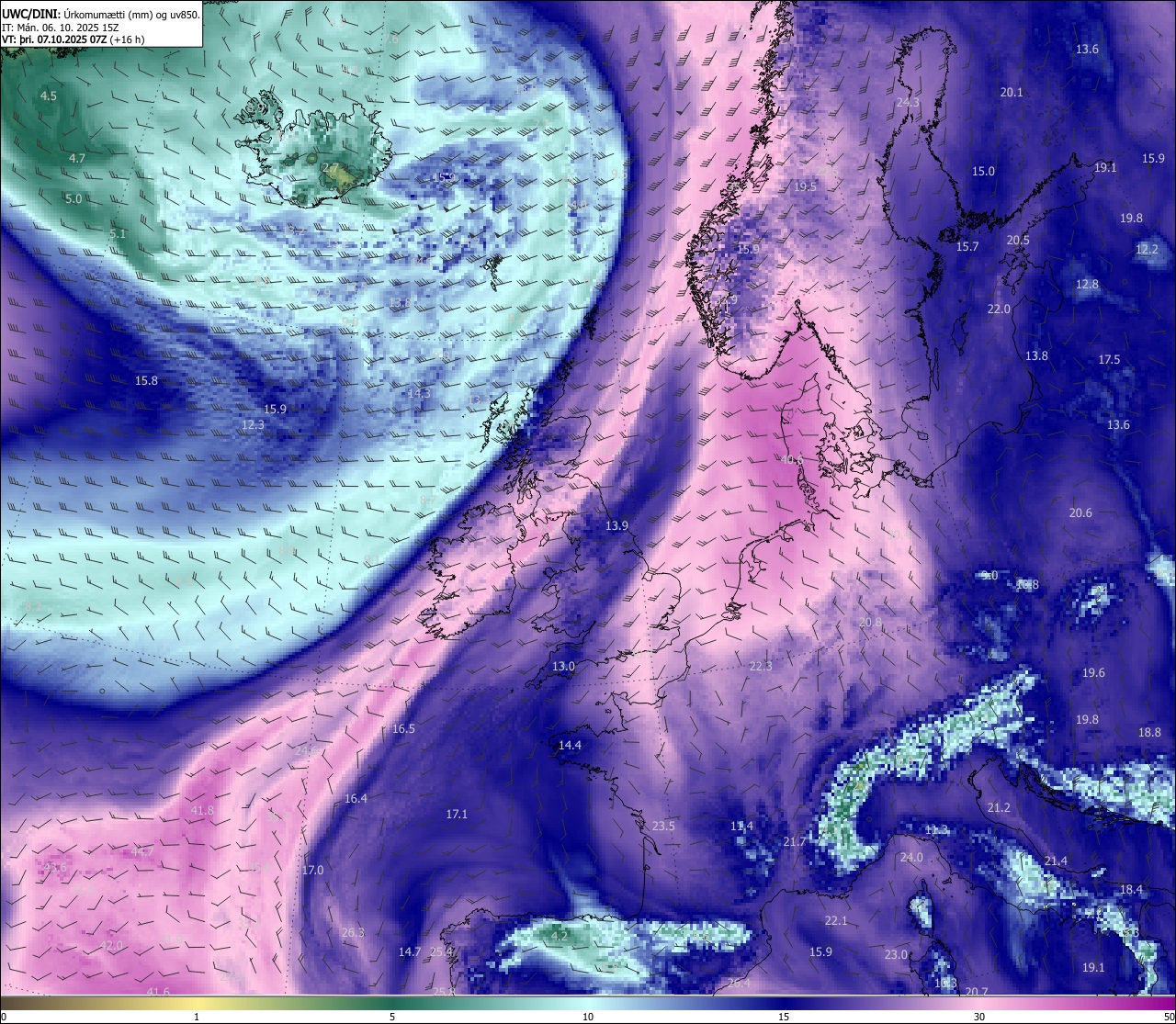
Task: Click the map value 19.6
Action: [1093, 673]
